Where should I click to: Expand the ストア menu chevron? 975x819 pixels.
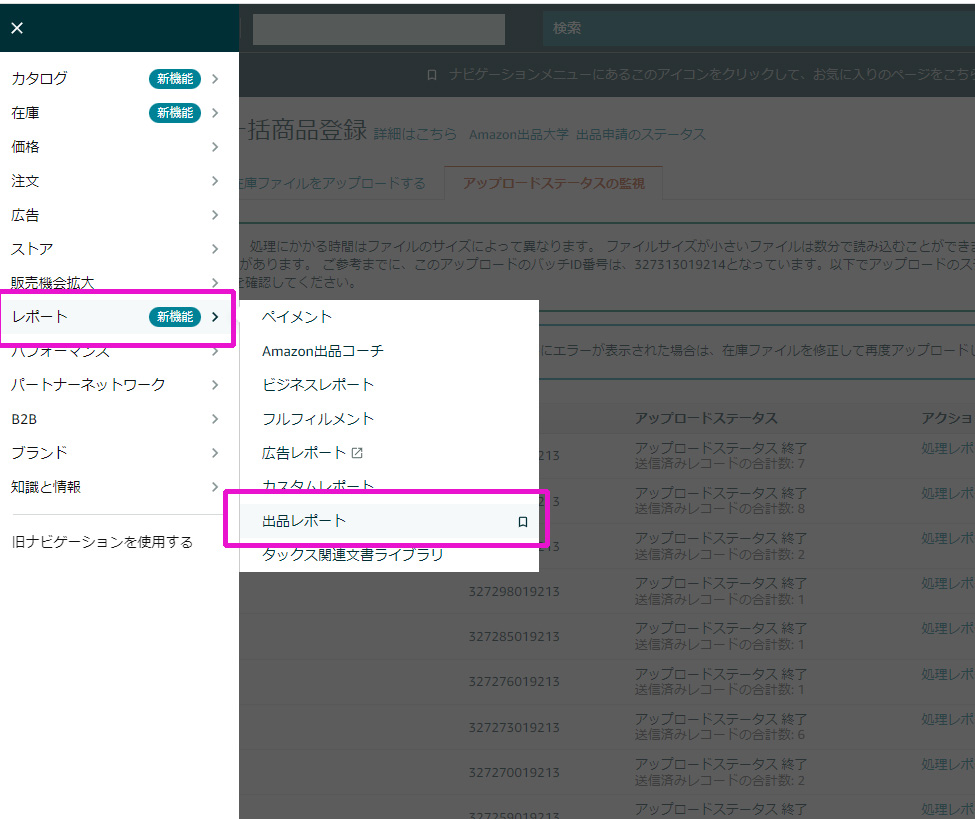coord(215,249)
